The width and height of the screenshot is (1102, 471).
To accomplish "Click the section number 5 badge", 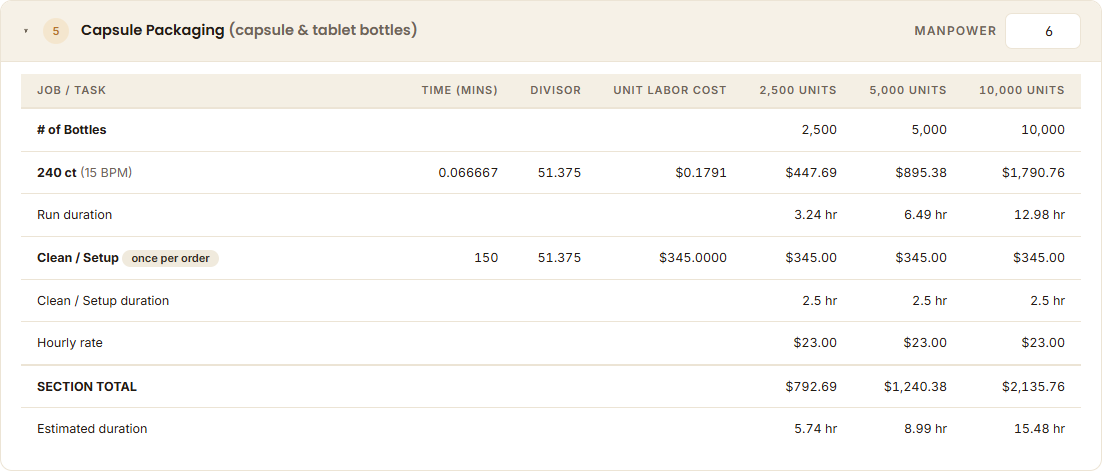I will [x=56, y=31].
